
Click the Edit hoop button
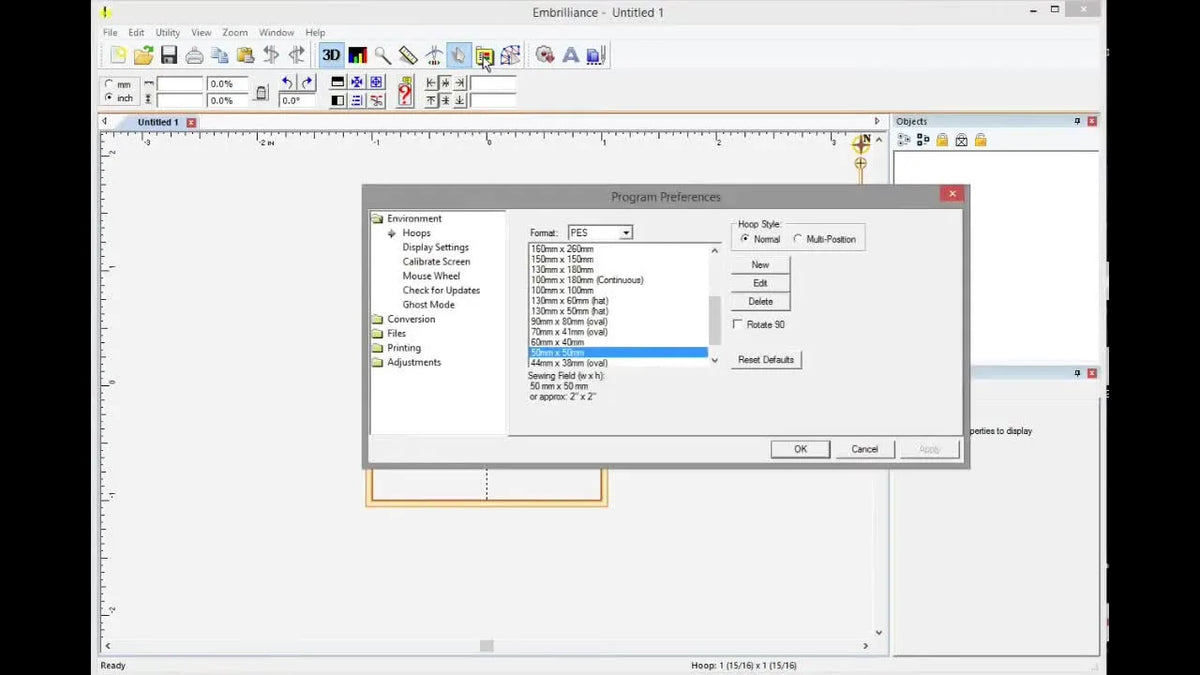(x=760, y=283)
